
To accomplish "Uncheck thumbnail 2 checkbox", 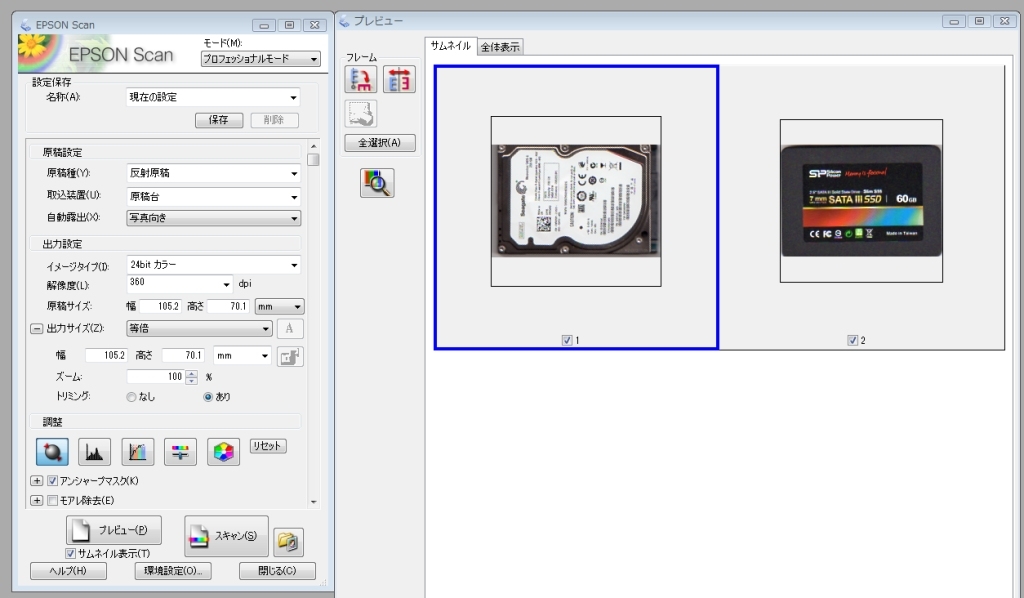I will tap(852, 340).
